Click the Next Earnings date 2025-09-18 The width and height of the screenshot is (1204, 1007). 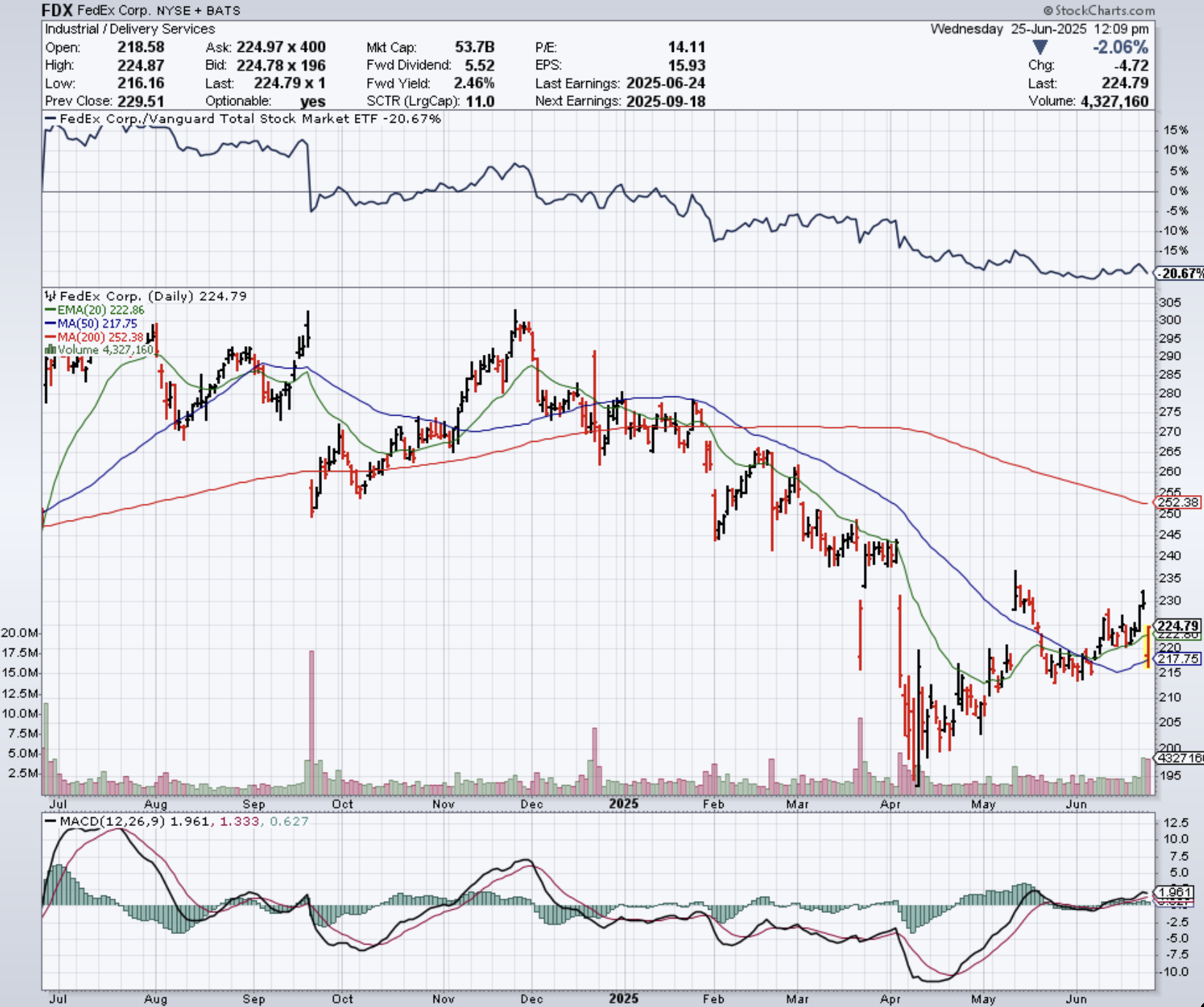pos(666,102)
